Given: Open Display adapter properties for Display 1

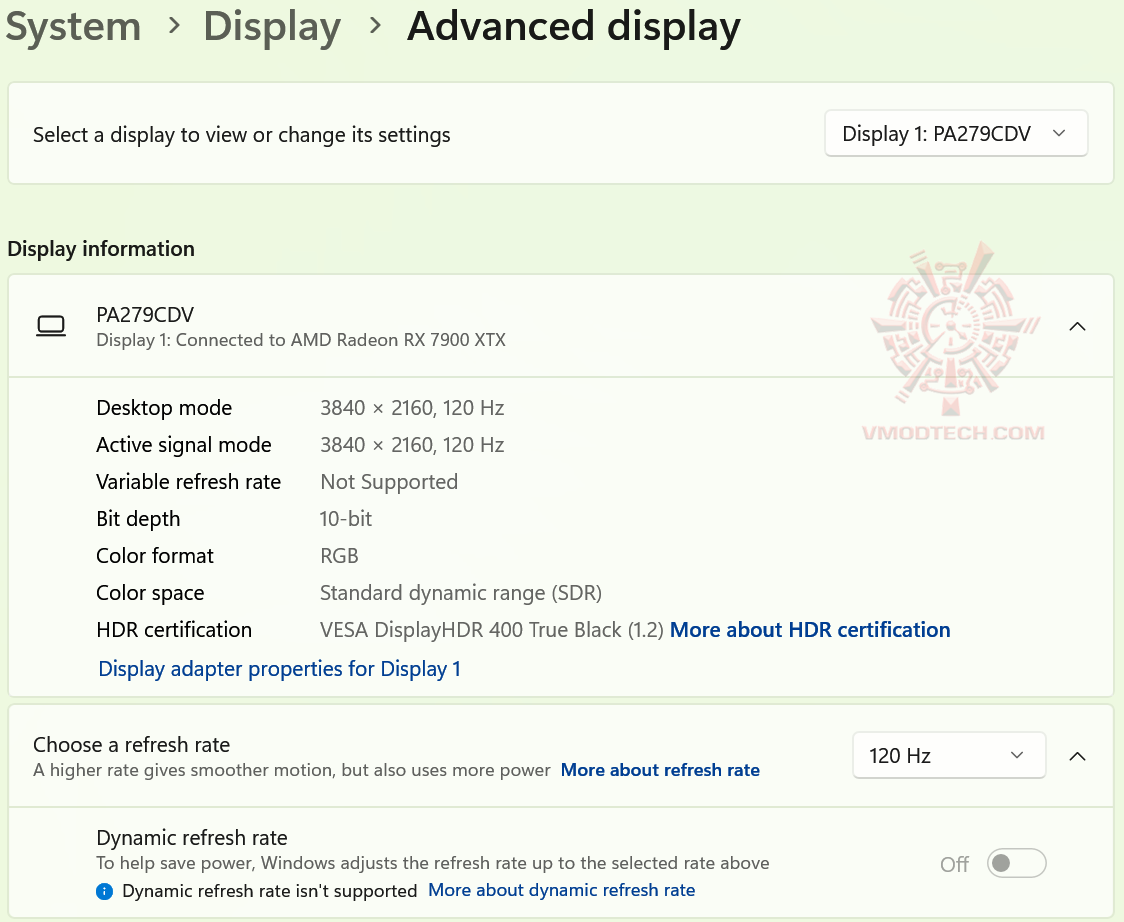Looking at the screenshot, I should [279, 668].
